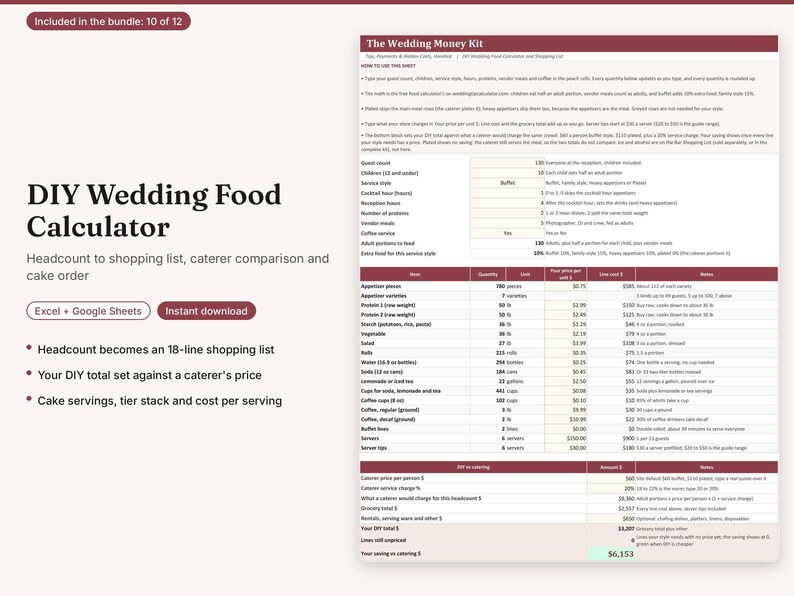Select the Coffee, decaf (ground) price cell $10.99
Viewport: 794px width, 596px height.
(x=566, y=419)
